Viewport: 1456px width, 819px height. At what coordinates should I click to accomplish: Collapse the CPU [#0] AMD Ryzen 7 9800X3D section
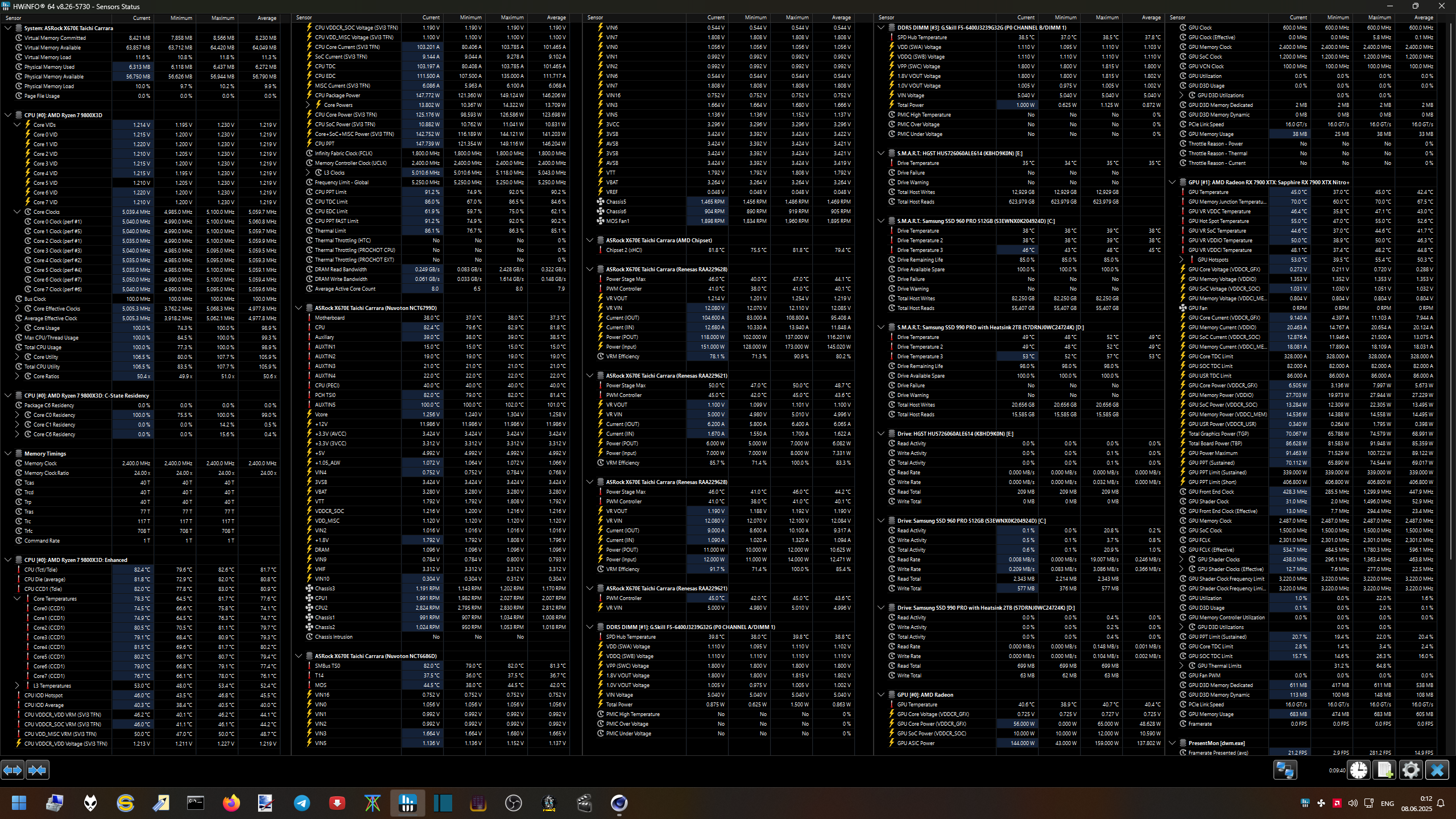8,115
